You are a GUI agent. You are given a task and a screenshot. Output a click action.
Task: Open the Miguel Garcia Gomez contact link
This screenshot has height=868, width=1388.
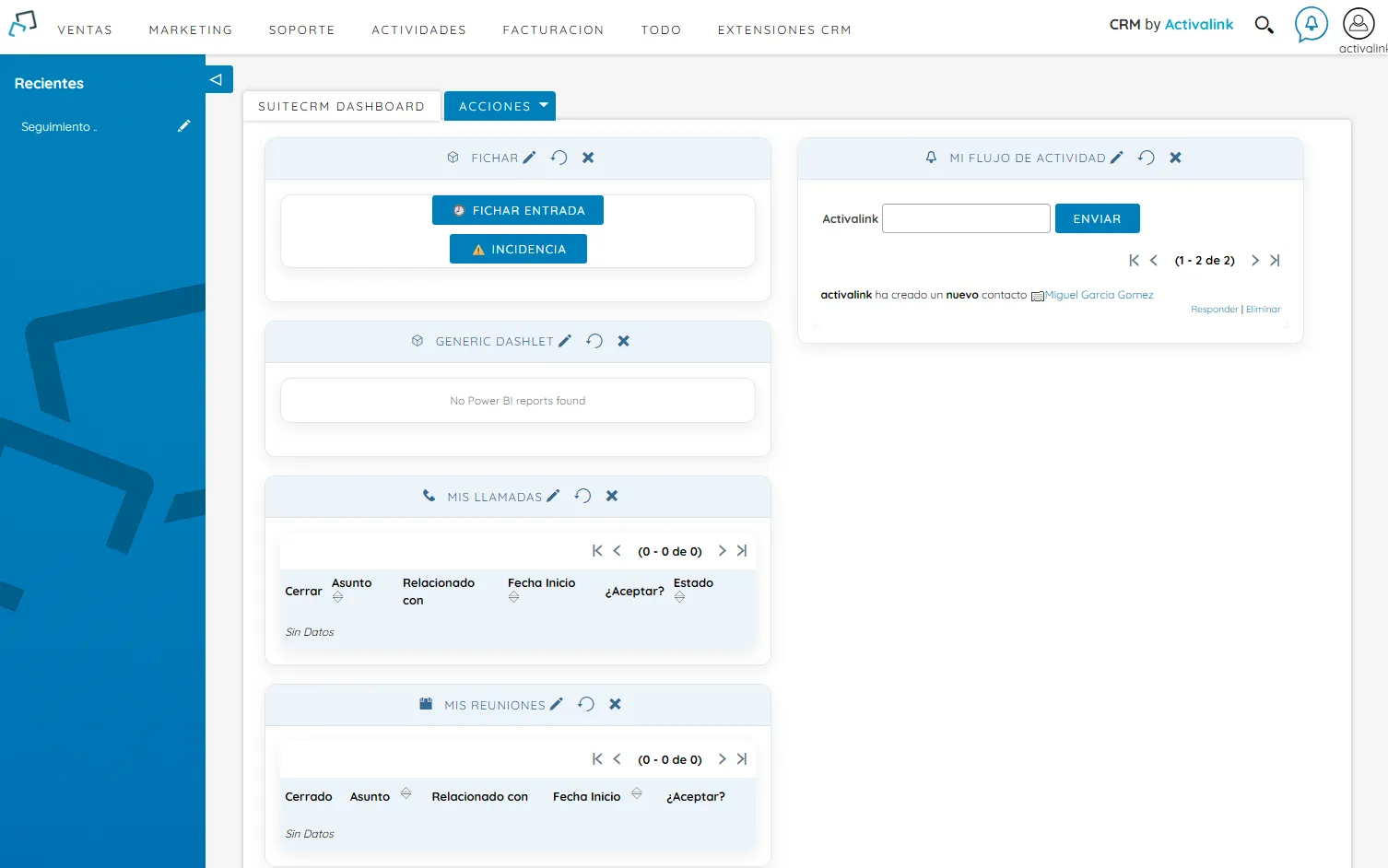(x=1099, y=295)
